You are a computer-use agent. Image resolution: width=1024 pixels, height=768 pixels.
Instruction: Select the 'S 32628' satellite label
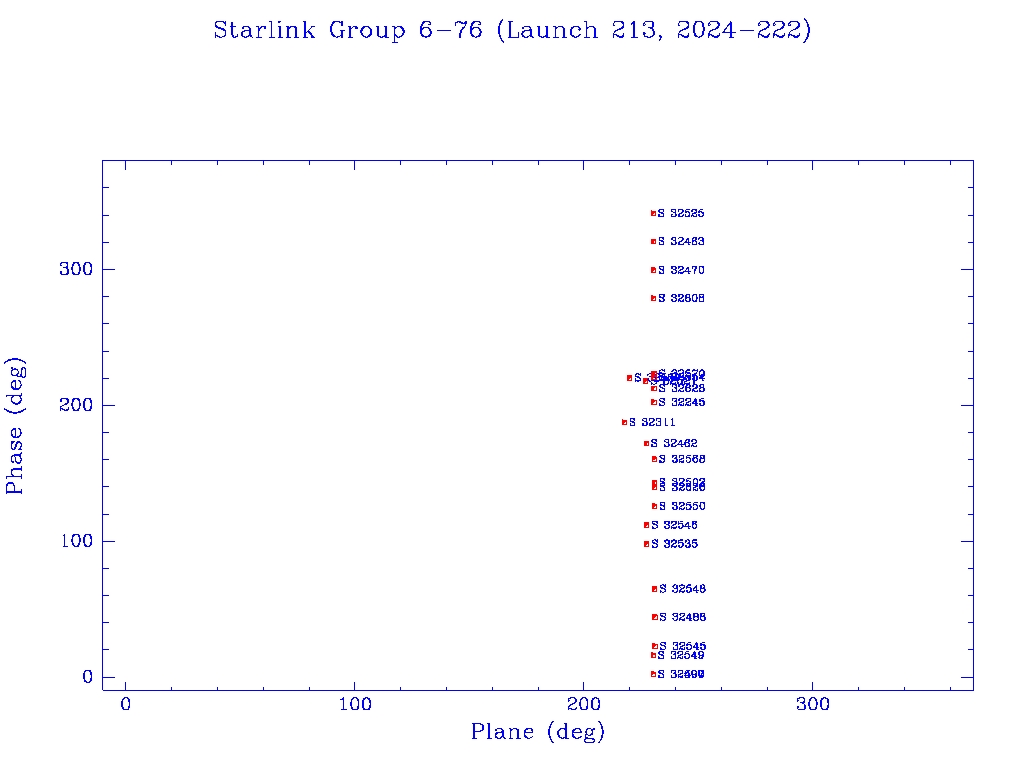click(682, 389)
